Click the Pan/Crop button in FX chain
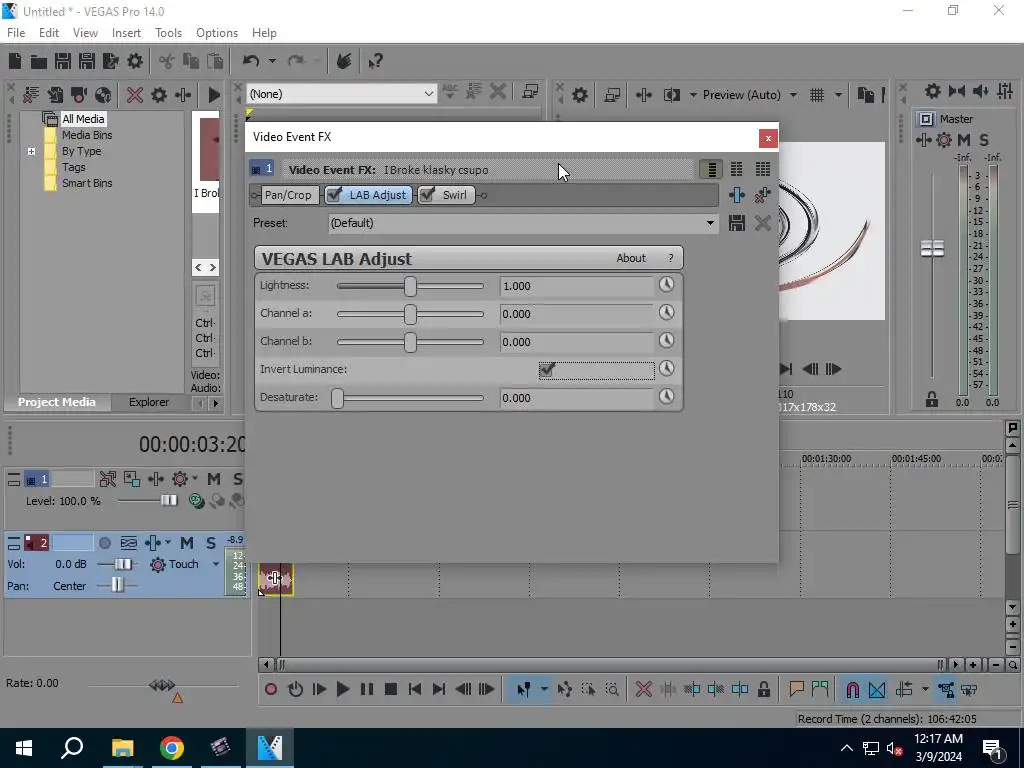 pos(287,195)
